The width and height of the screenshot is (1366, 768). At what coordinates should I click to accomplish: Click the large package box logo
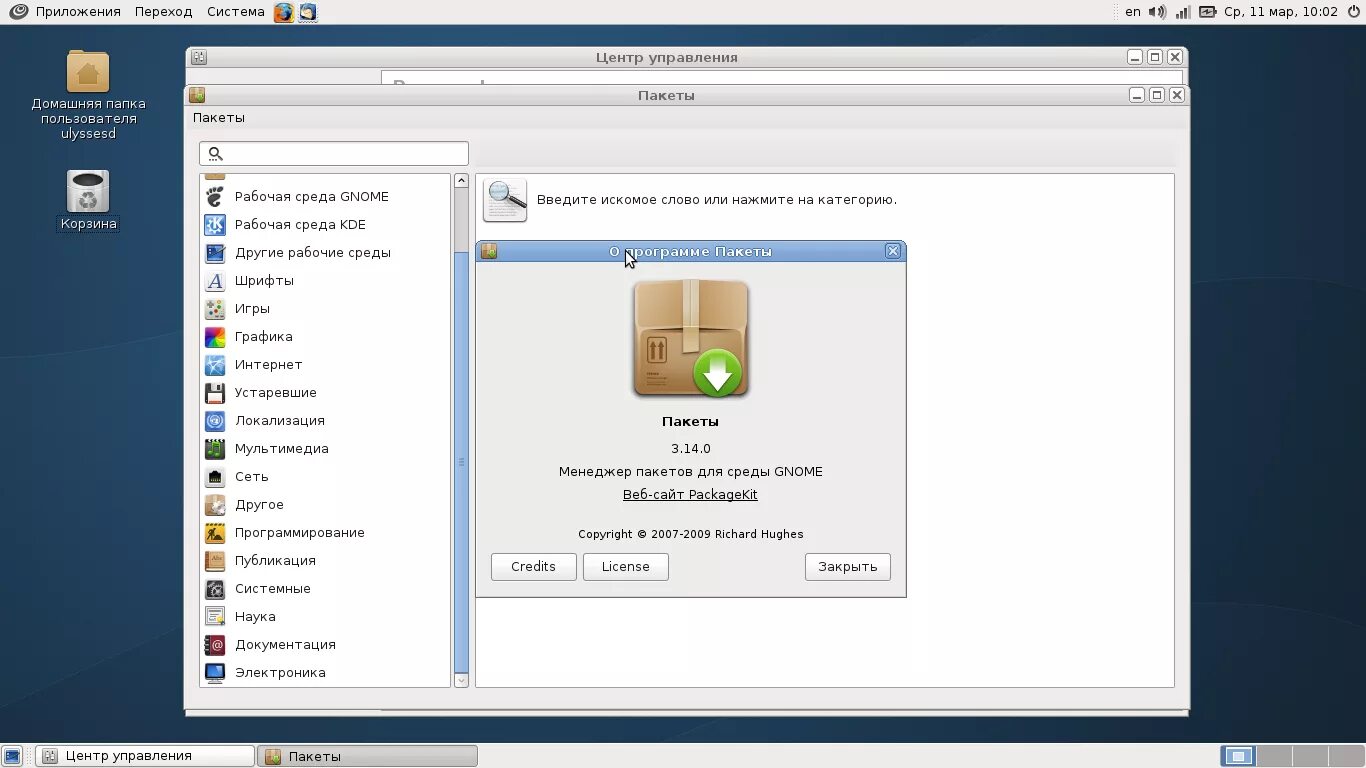click(x=691, y=339)
